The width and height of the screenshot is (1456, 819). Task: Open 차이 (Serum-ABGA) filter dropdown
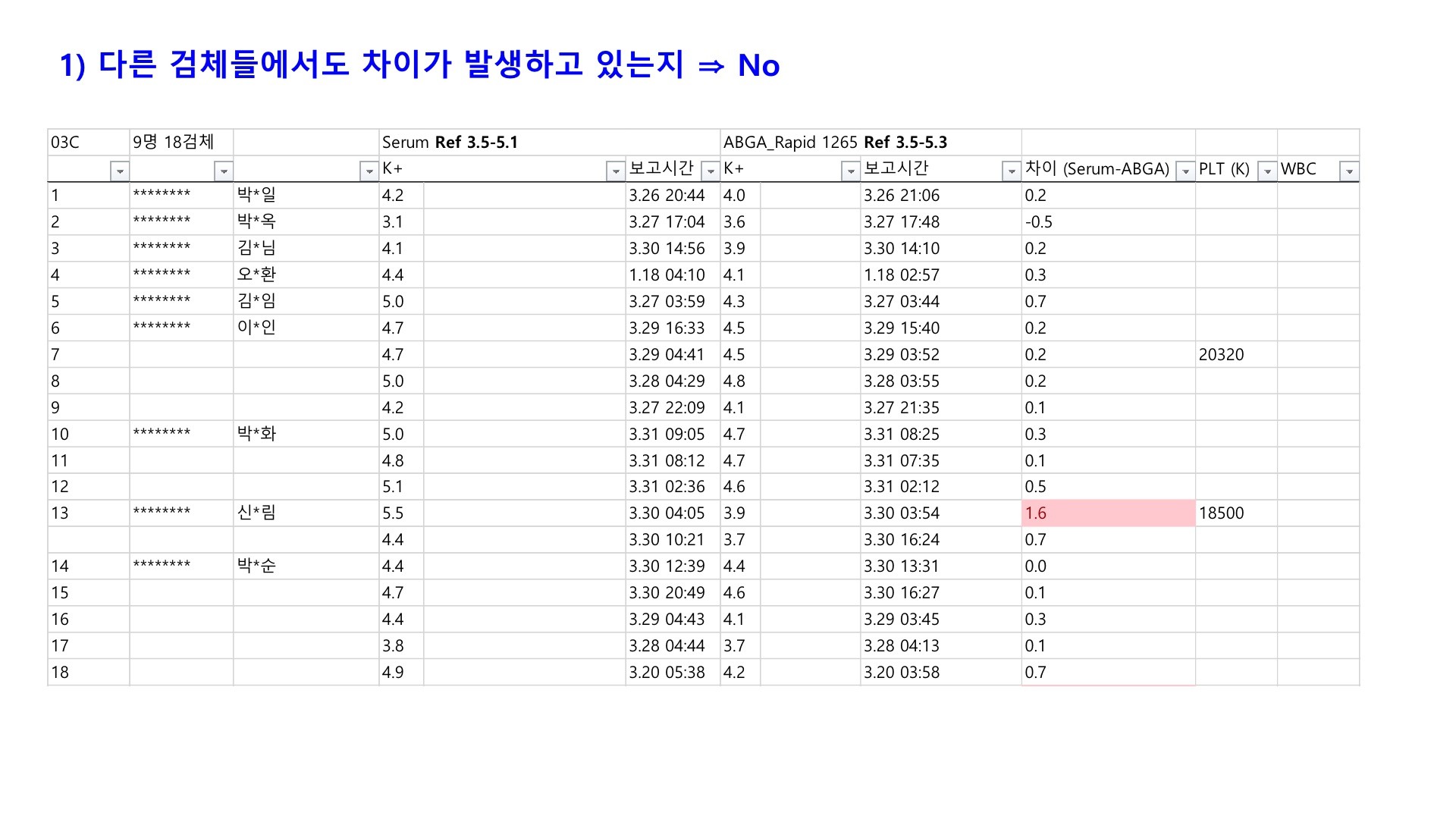pyautogui.click(x=1186, y=171)
